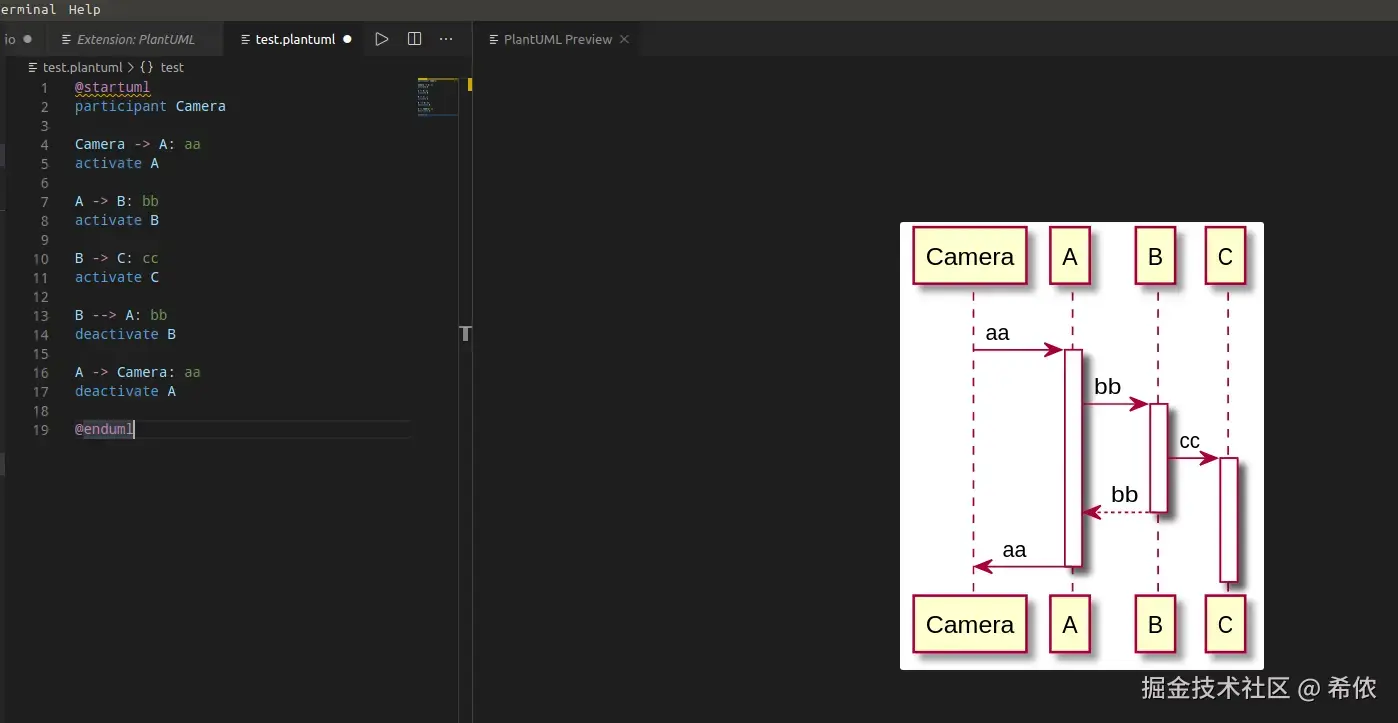This screenshot has width=1398, height=723.
Task: Click the 'participant Camera' code line
Action: [150, 106]
